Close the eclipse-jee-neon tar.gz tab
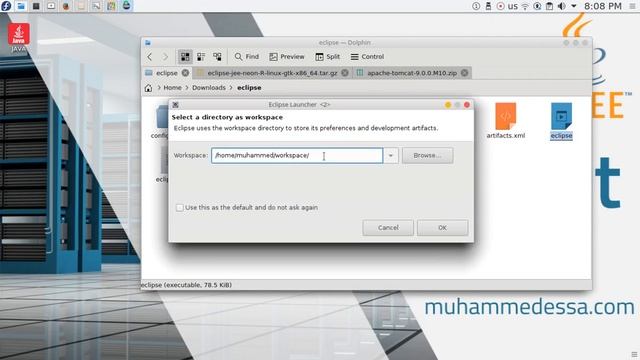The image size is (640, 360). (x=345, y=73)
